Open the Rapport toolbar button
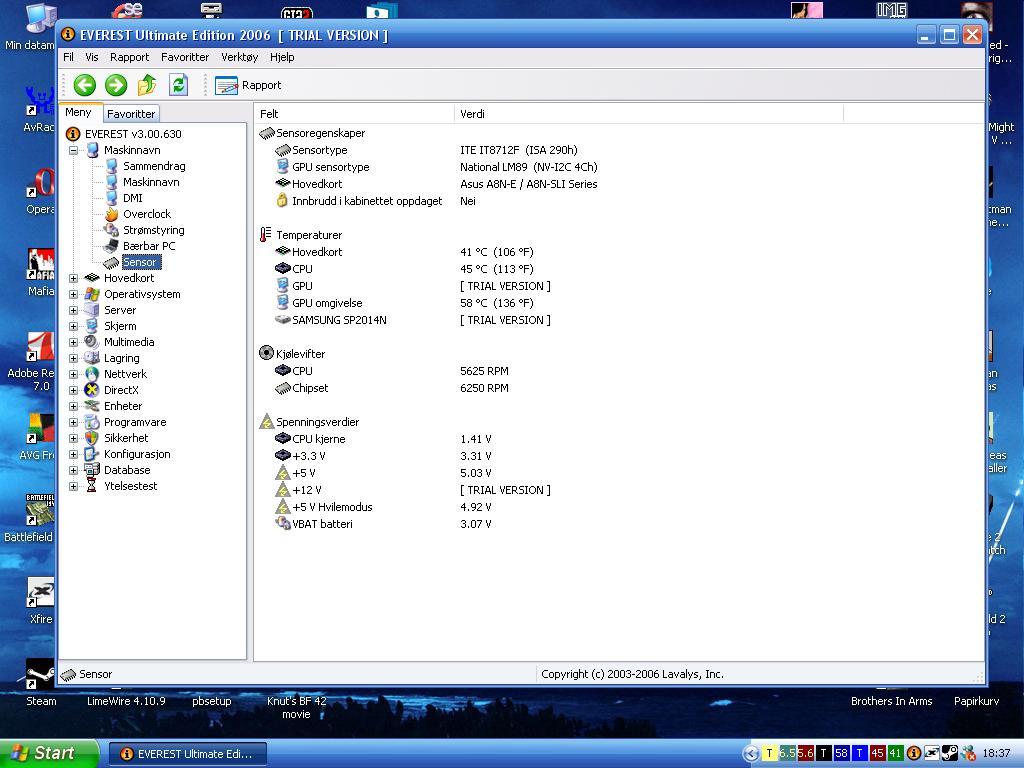Screen dimensions: 1024x768 (x=248, y=85)
